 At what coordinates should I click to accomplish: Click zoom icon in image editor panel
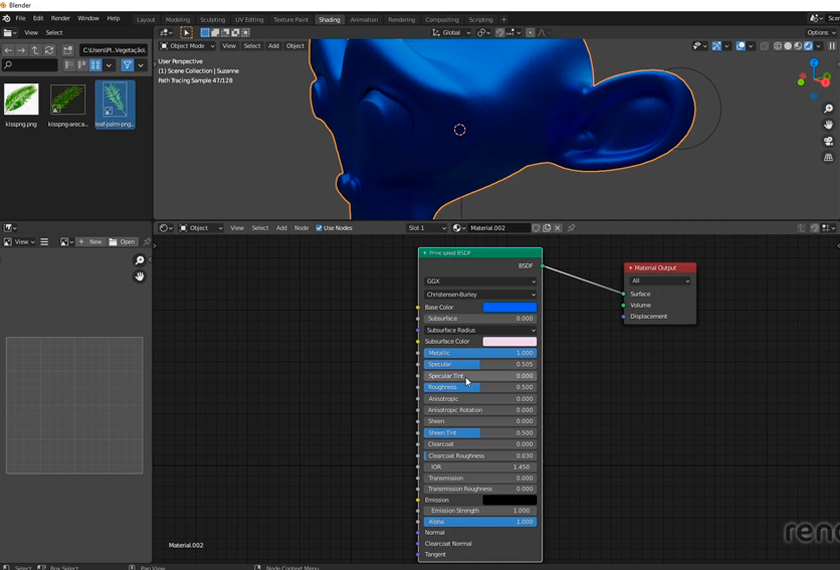pos(140,261)
